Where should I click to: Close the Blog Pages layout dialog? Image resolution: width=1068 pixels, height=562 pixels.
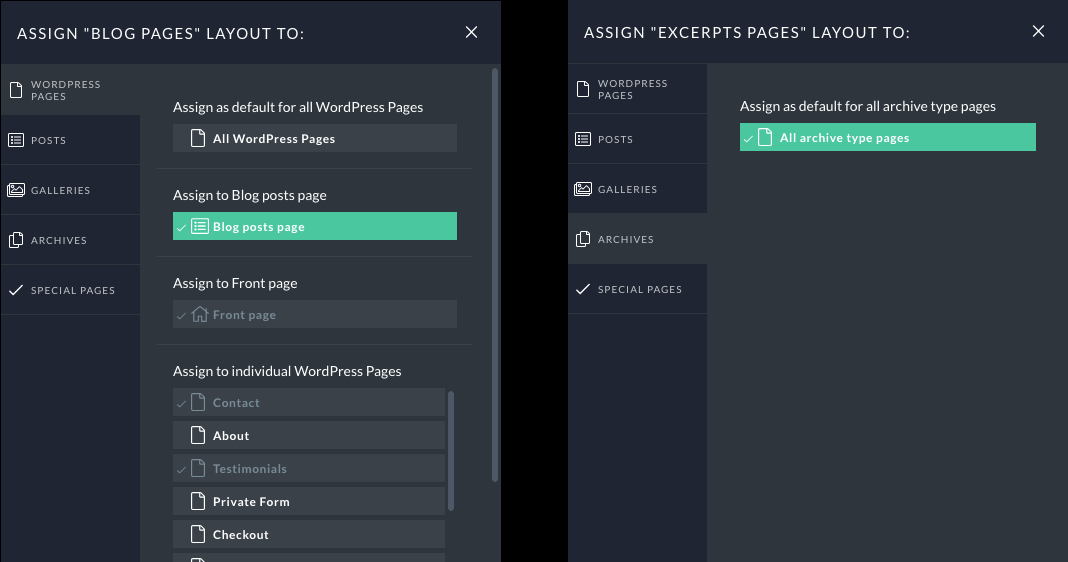tap(471, 32)
